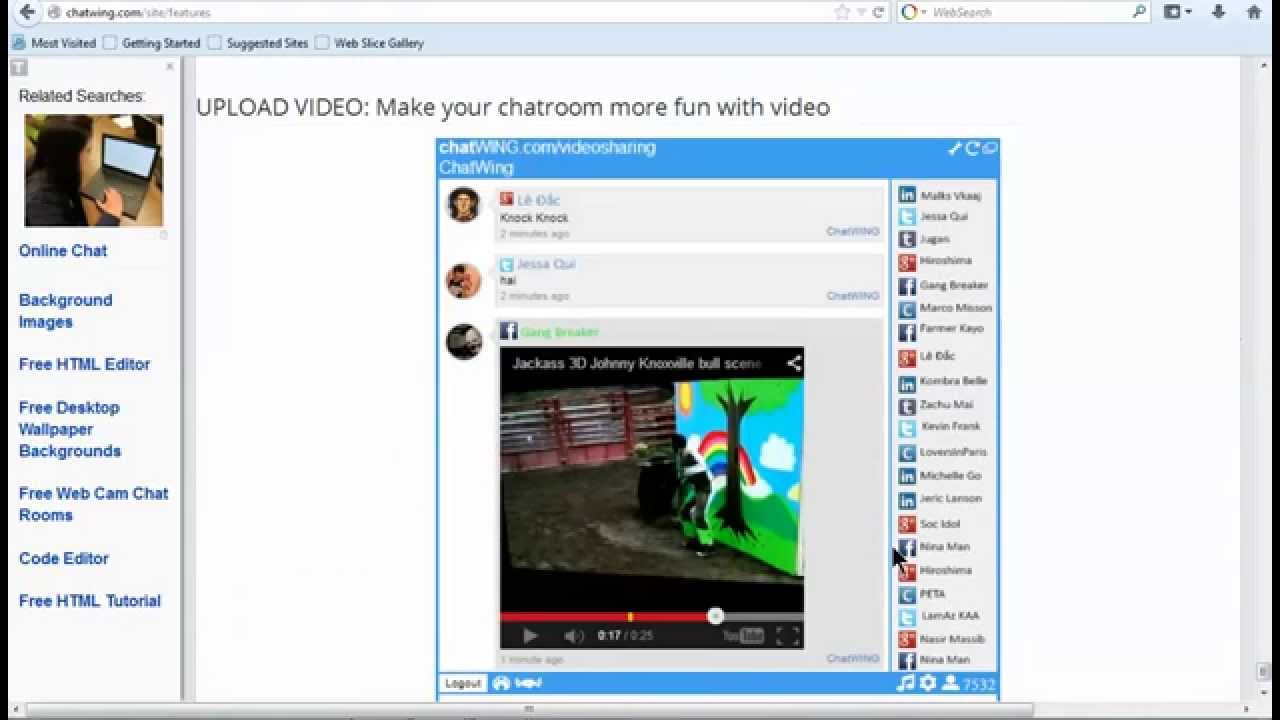The height and width of the screenshot is (720, 1280).
Task: Click the horizontal page scrollbar
Action: coord(529,710)
